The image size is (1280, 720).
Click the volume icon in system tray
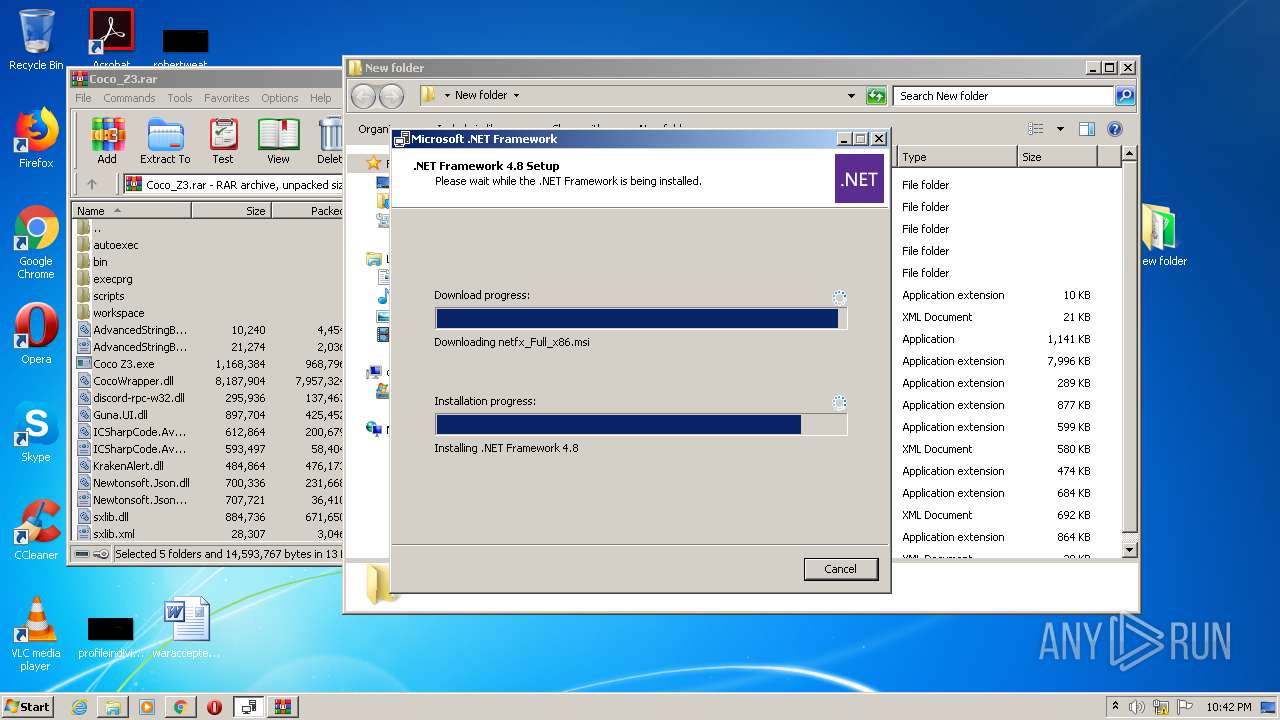point(1137,707)
